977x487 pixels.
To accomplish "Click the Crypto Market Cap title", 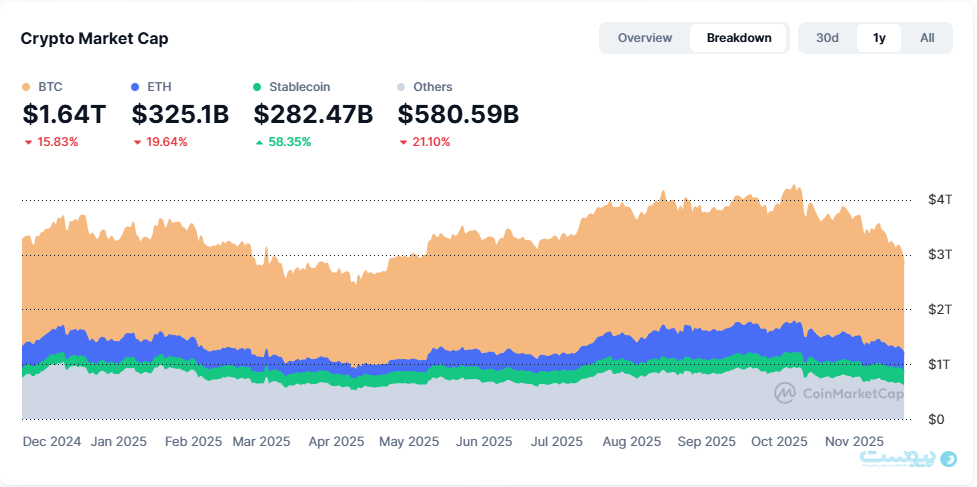I will pyautogui.click(x=95, y=38).
